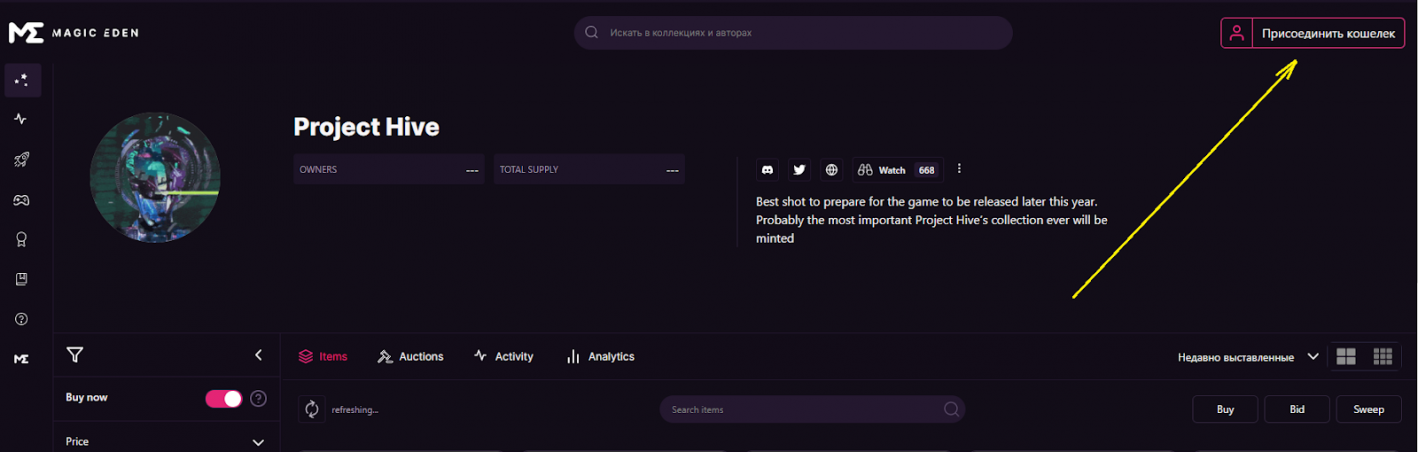Open the book Resources sidebar icon

coord(21,279)
